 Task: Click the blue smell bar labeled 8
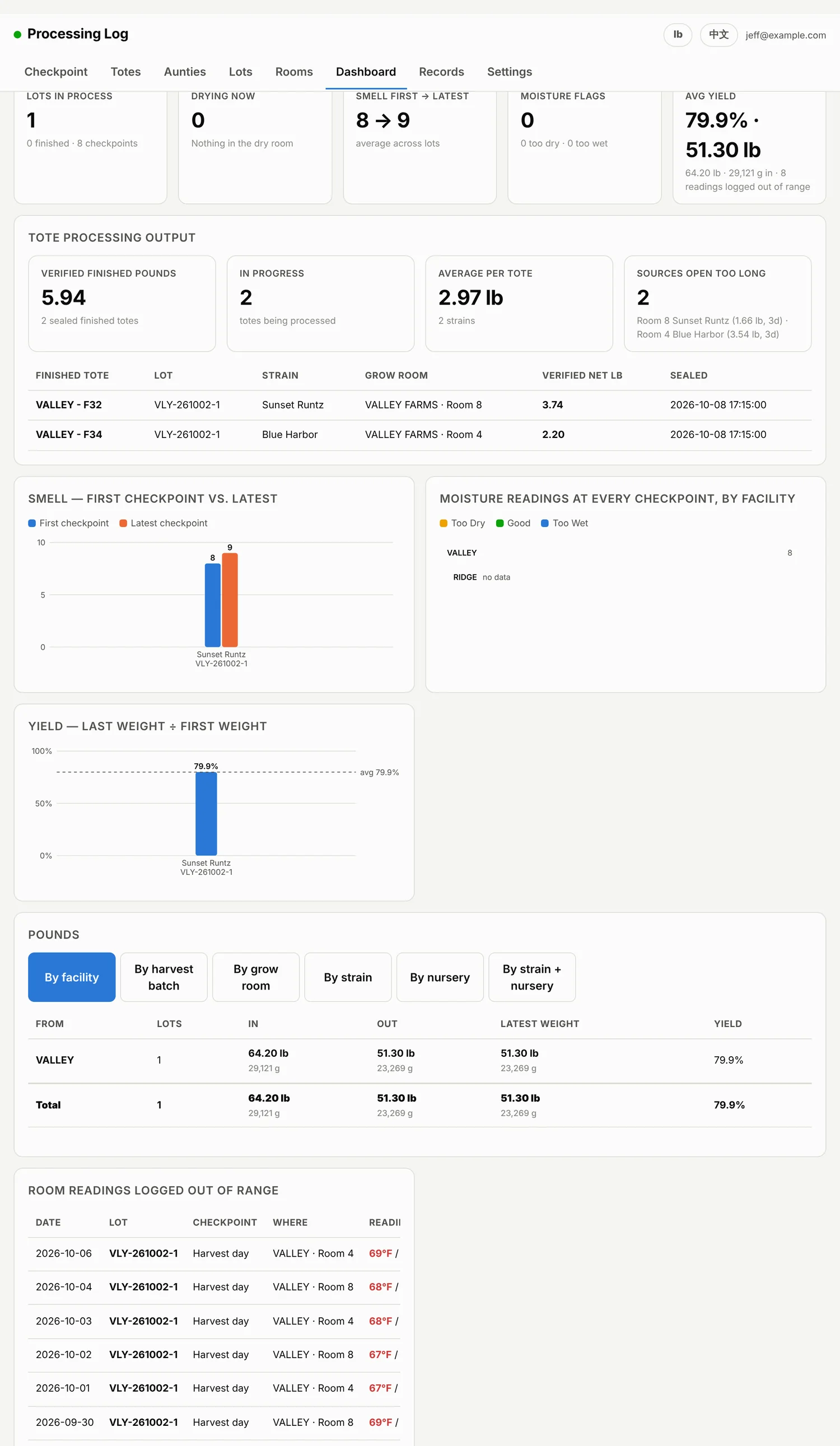point(213,605)
